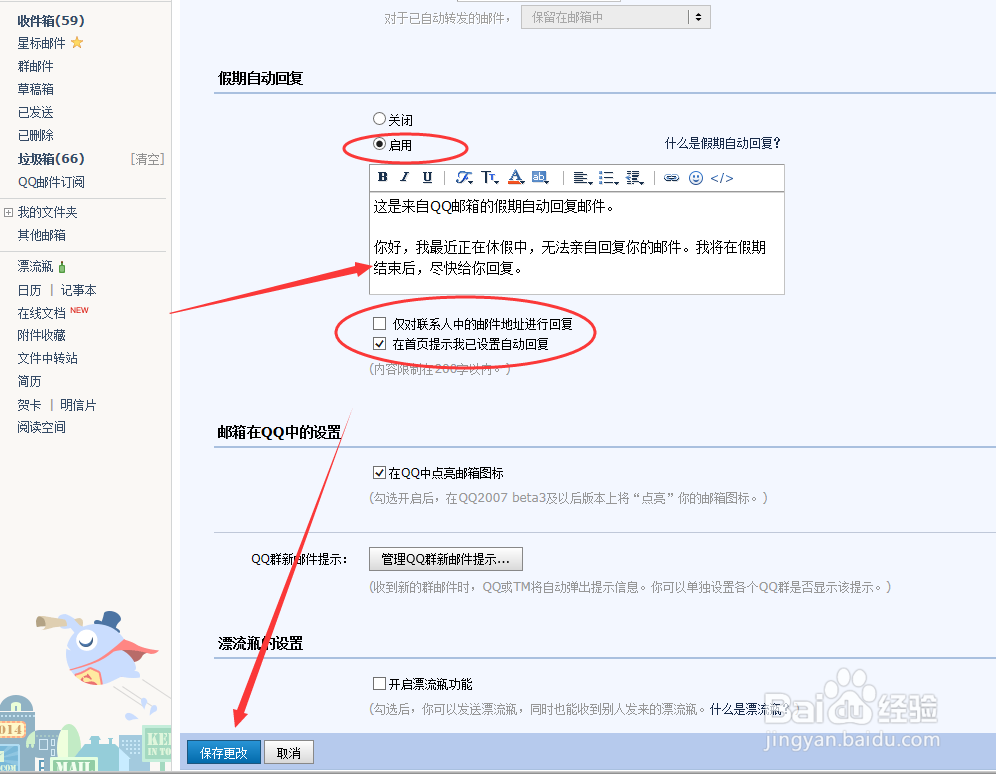Open 草稿箱 folder
The width and height of the screenshot is (996, 774).
click(x=36, y=89)
